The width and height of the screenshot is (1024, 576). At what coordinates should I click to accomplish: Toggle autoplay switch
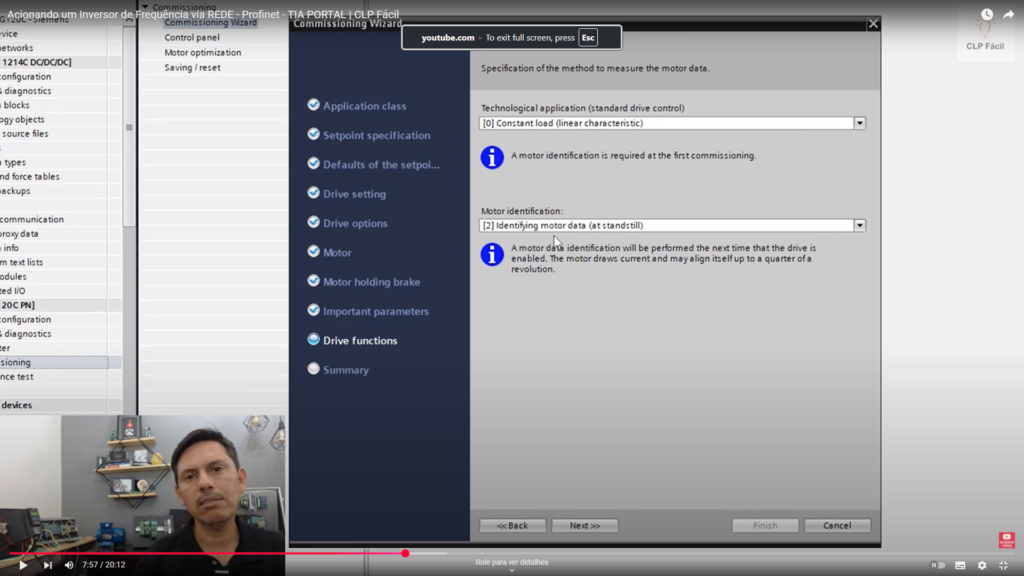pos(938,565)
